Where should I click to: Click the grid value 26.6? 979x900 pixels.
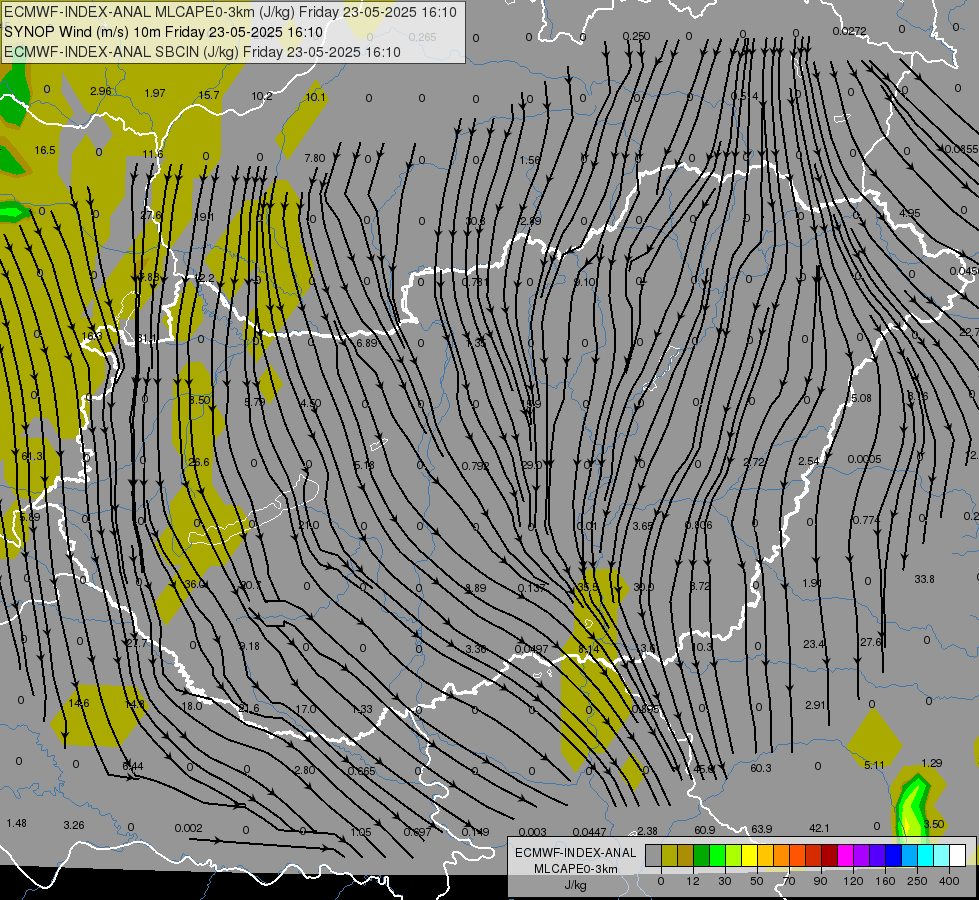[199, 462]
